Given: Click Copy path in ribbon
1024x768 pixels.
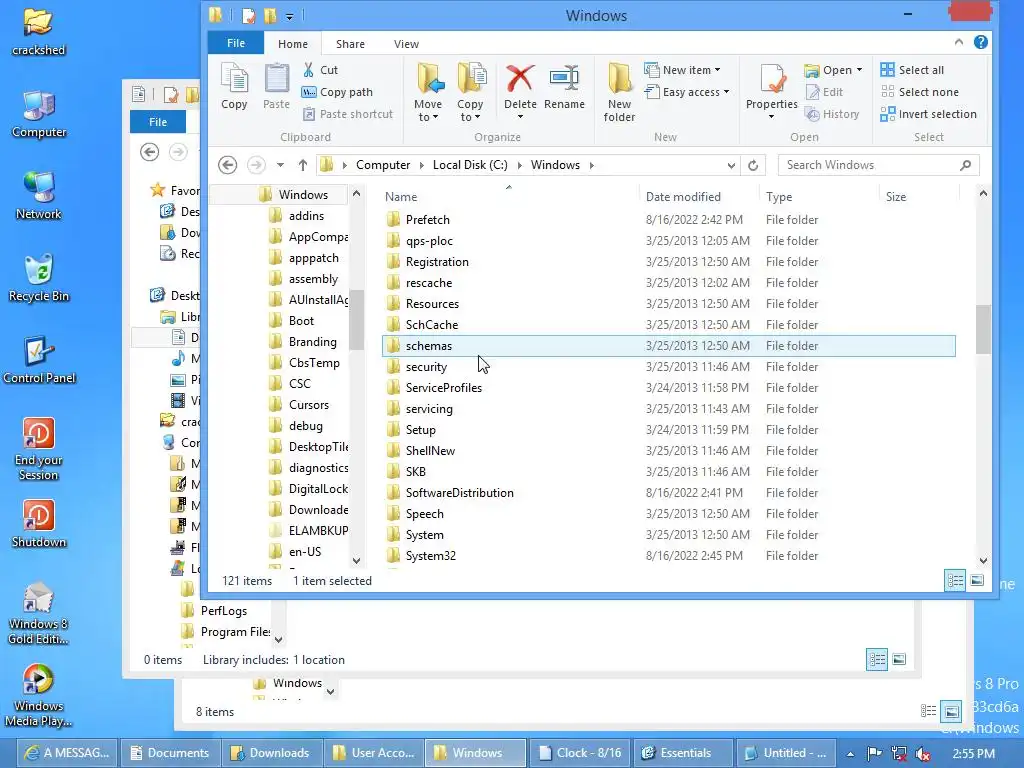Looking at the screenshot, I should pyautogui.click(x=337, y=92).
